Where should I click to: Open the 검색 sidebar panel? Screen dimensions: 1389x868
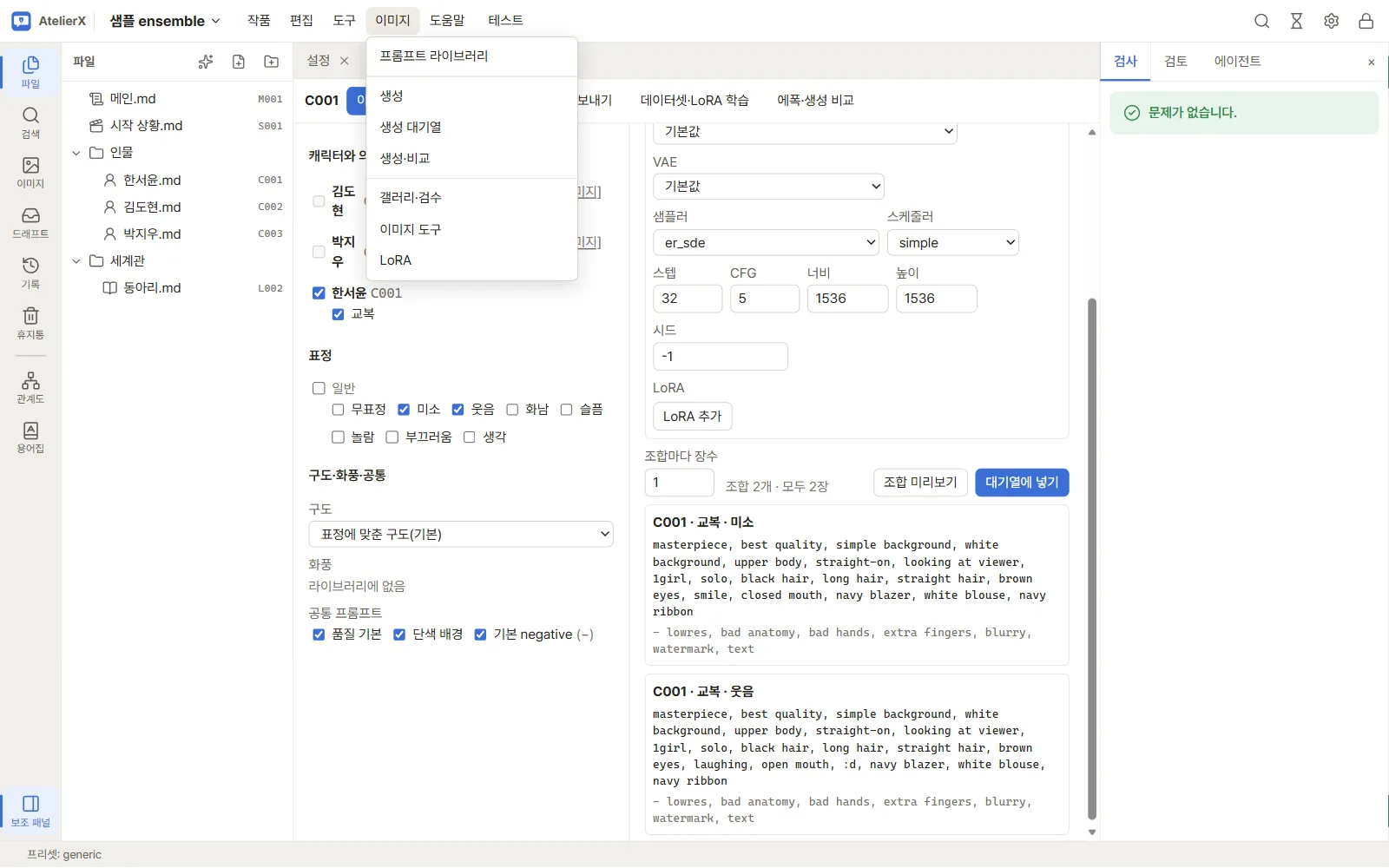(30, 122)
